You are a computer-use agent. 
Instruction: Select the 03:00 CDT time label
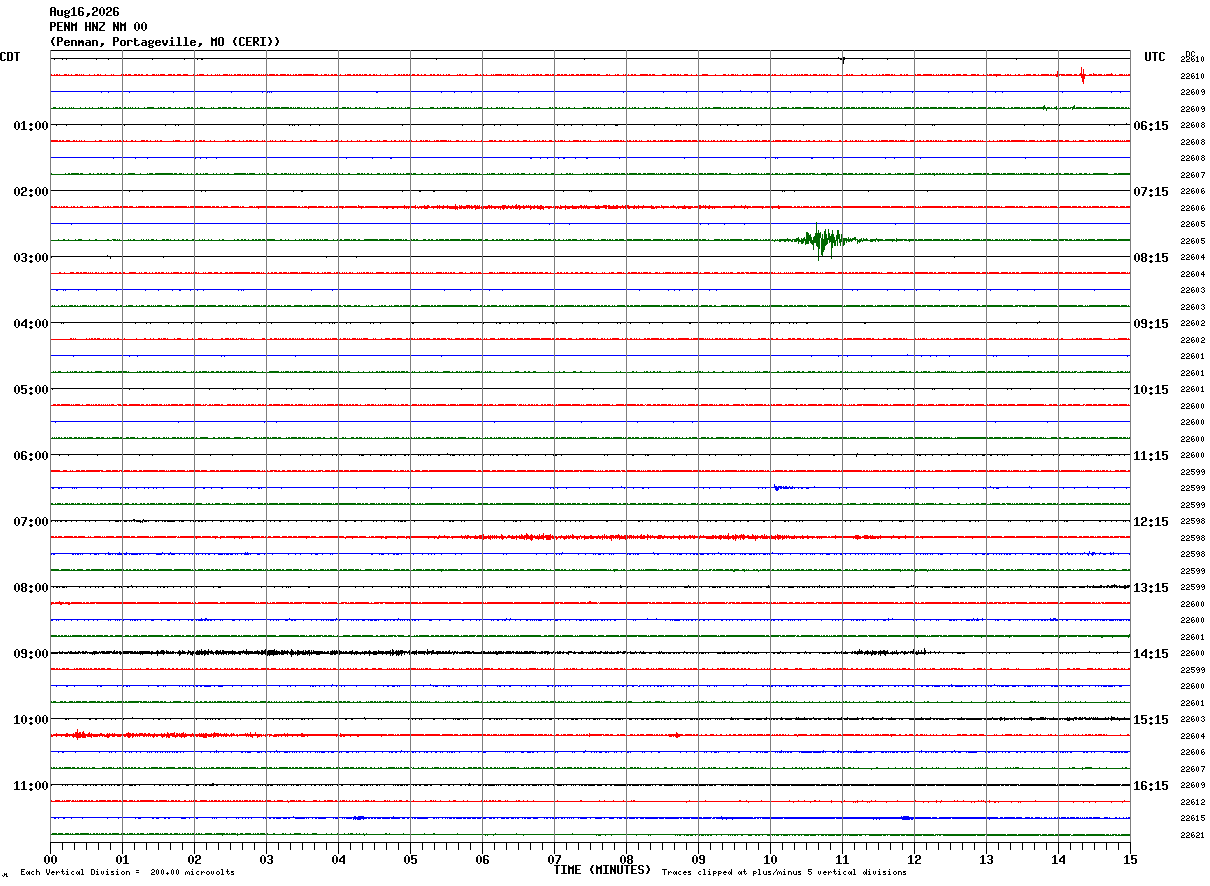(31, 258)
